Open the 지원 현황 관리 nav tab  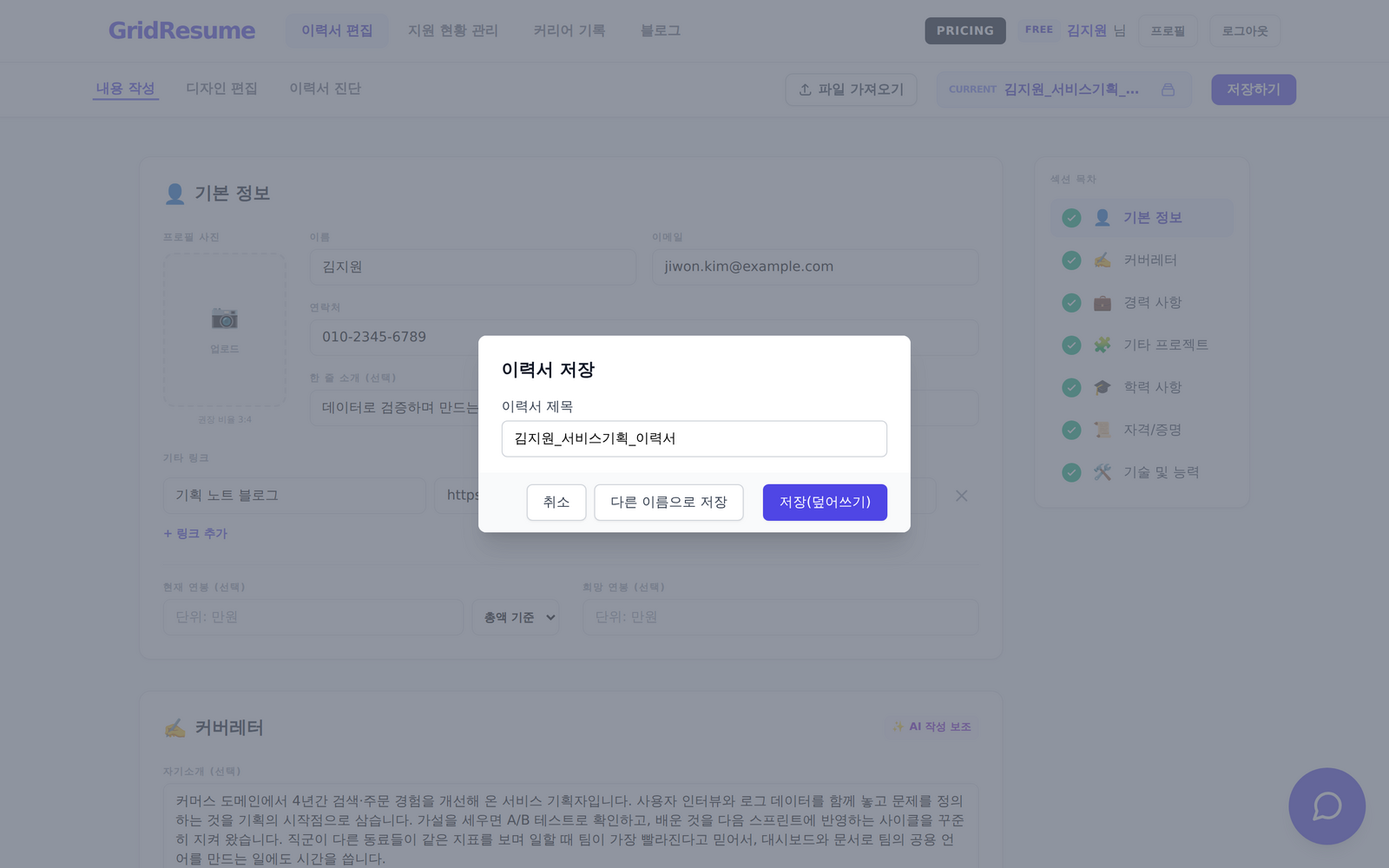tap(453, 30)
